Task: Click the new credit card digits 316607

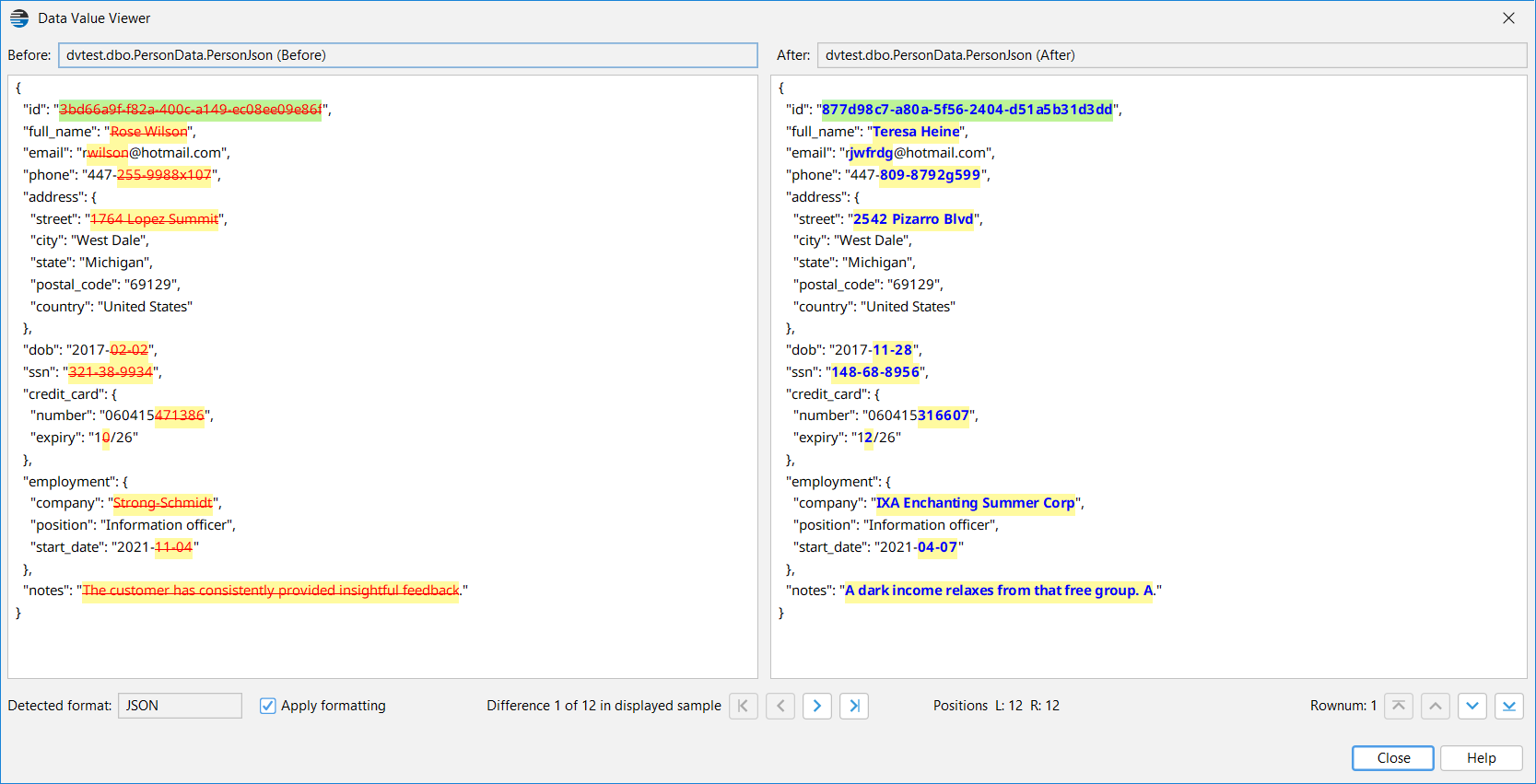Action: 944,415
